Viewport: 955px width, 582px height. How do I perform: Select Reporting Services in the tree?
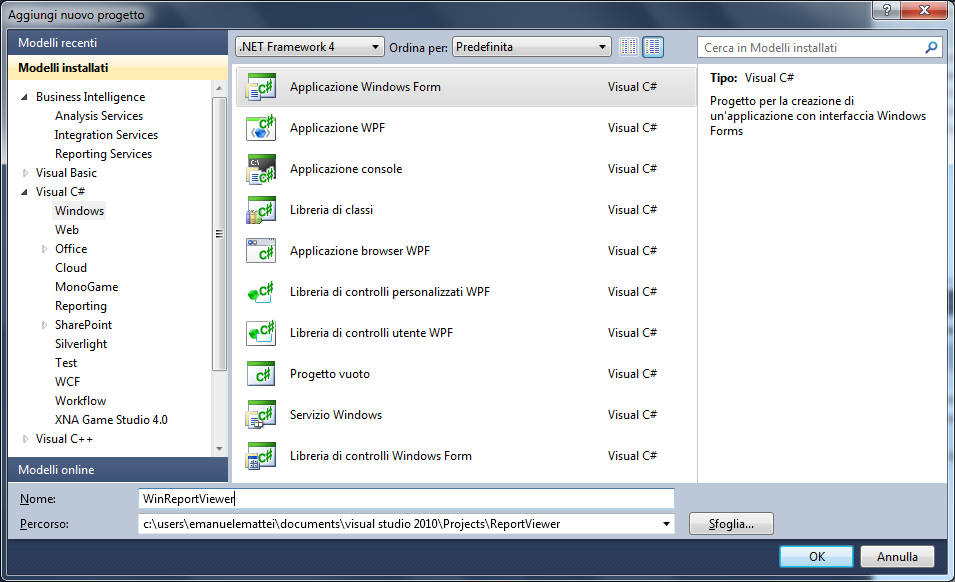click(x=103, y=153)
